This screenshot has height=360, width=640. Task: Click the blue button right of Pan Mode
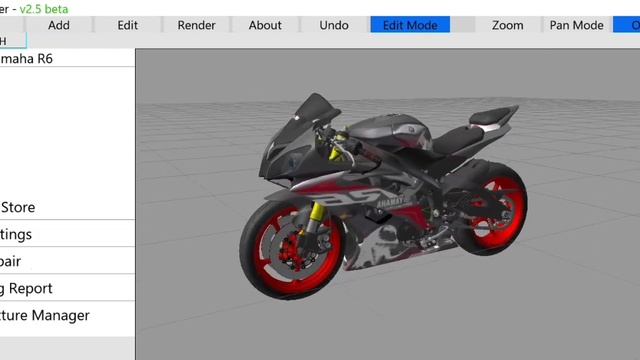pyautogui.click(x=627, y=25)
